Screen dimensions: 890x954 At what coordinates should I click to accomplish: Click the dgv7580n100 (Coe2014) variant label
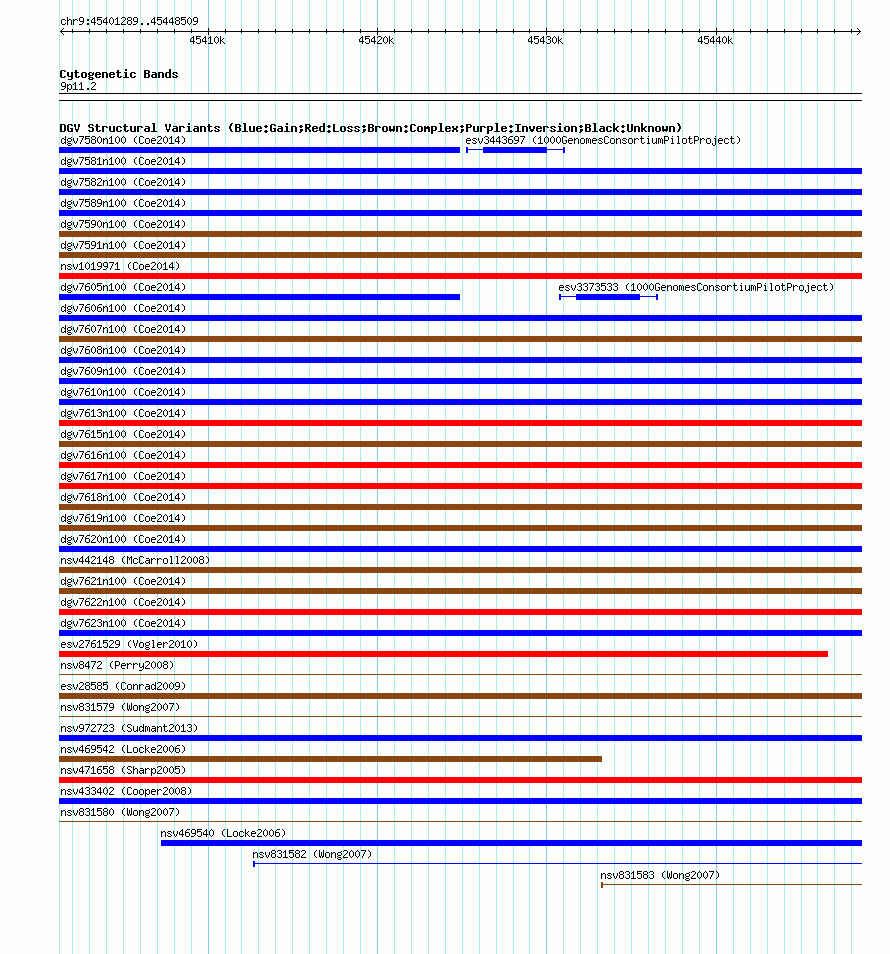123,141
